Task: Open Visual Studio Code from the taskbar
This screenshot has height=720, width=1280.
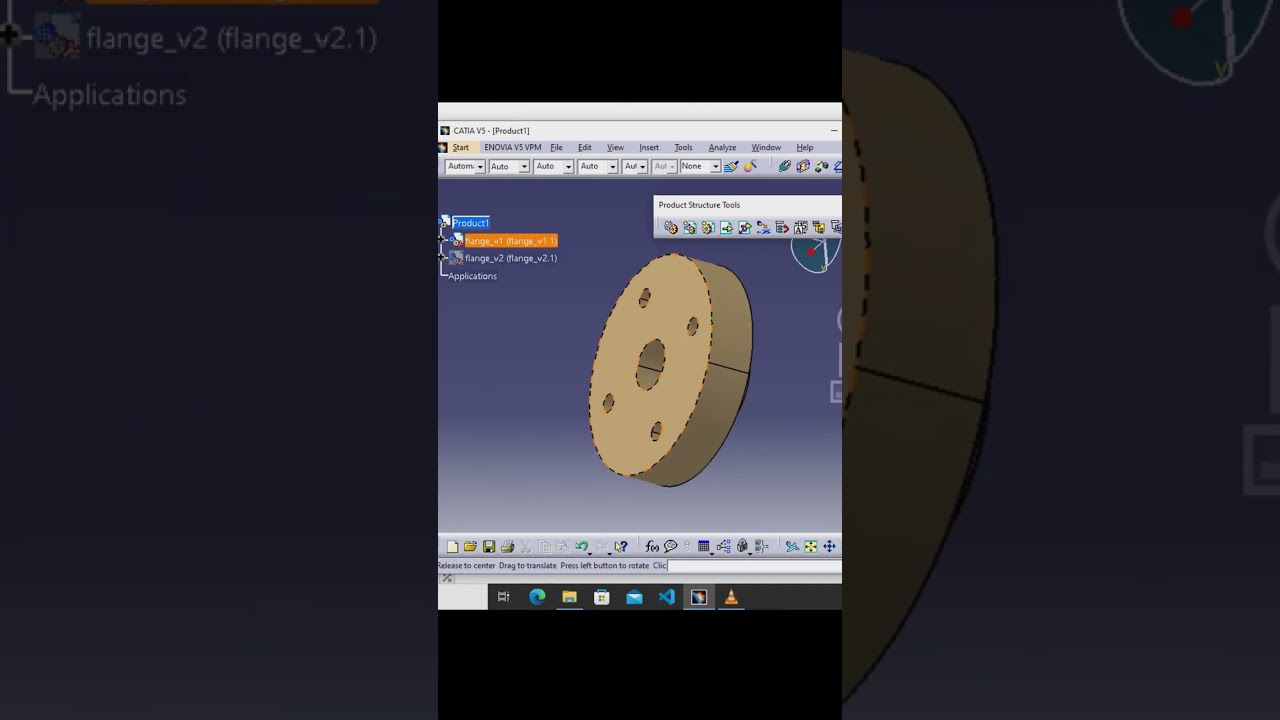Action: tap(667, 597)
